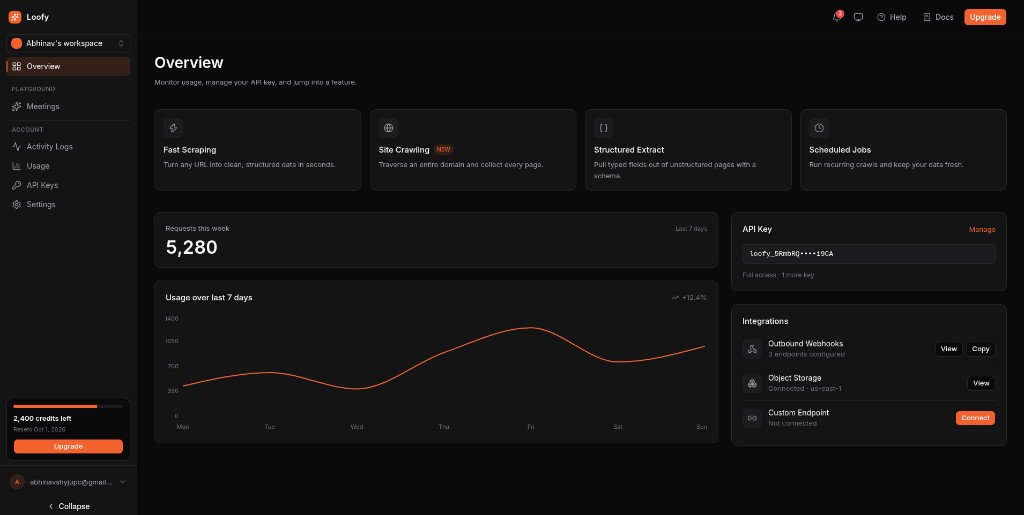Click the Structured Extract braces icon
This screenshot has width=1024, height=515.
603,128
